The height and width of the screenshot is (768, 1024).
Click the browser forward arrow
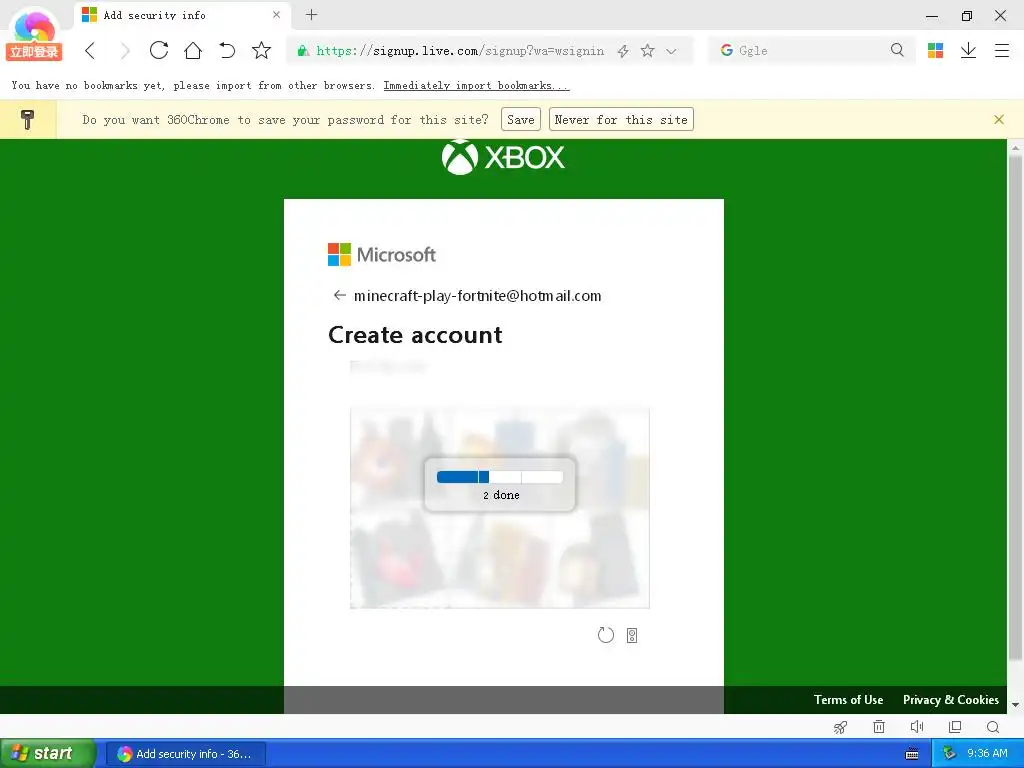125,50
